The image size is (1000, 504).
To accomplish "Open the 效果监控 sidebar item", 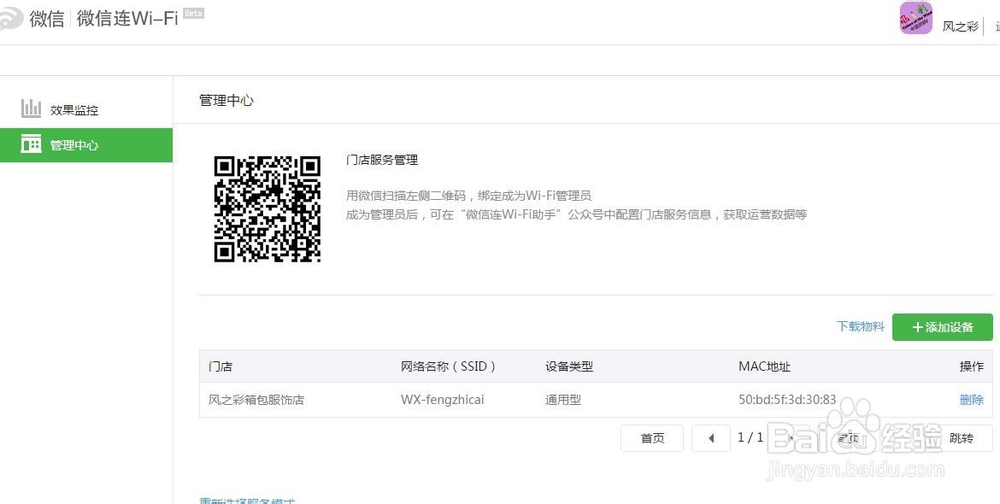I will coord(86,110).
